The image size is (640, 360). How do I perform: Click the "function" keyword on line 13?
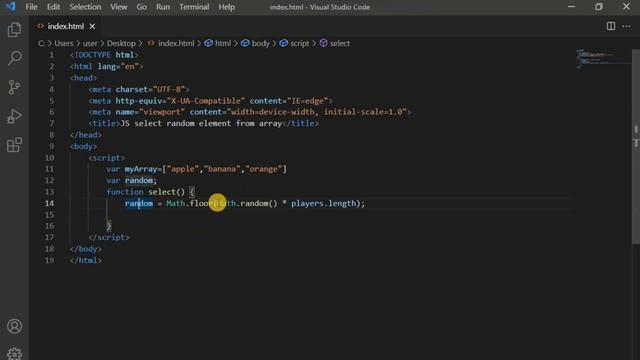click(x=125, y=192)
